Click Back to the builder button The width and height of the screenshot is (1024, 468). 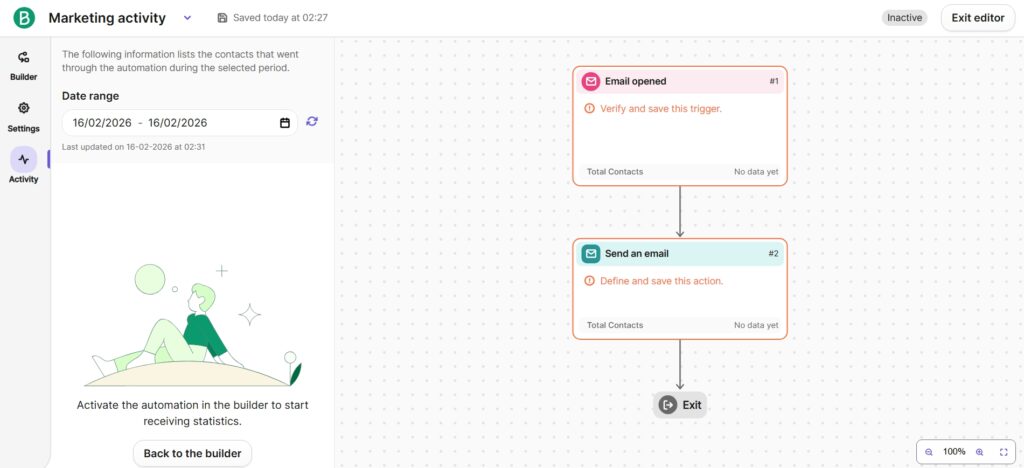click(x=192, y=453)
